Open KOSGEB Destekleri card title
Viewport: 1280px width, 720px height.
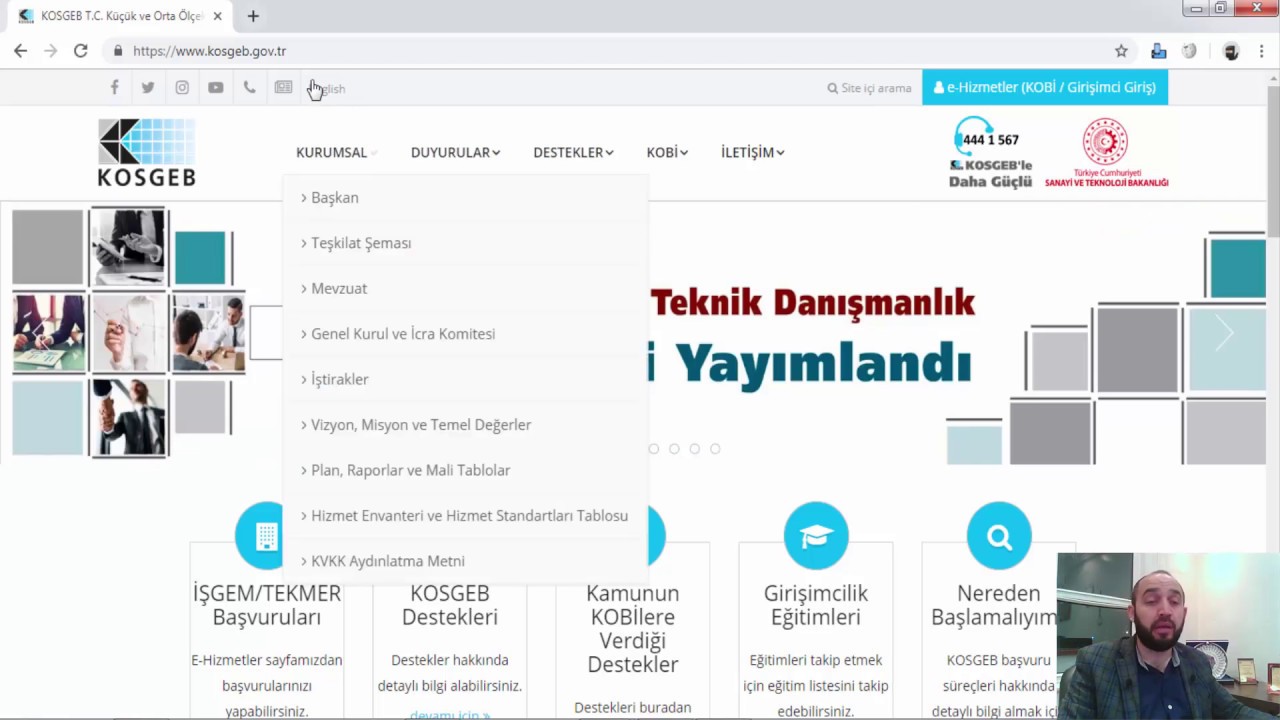(x=450, y=605)
